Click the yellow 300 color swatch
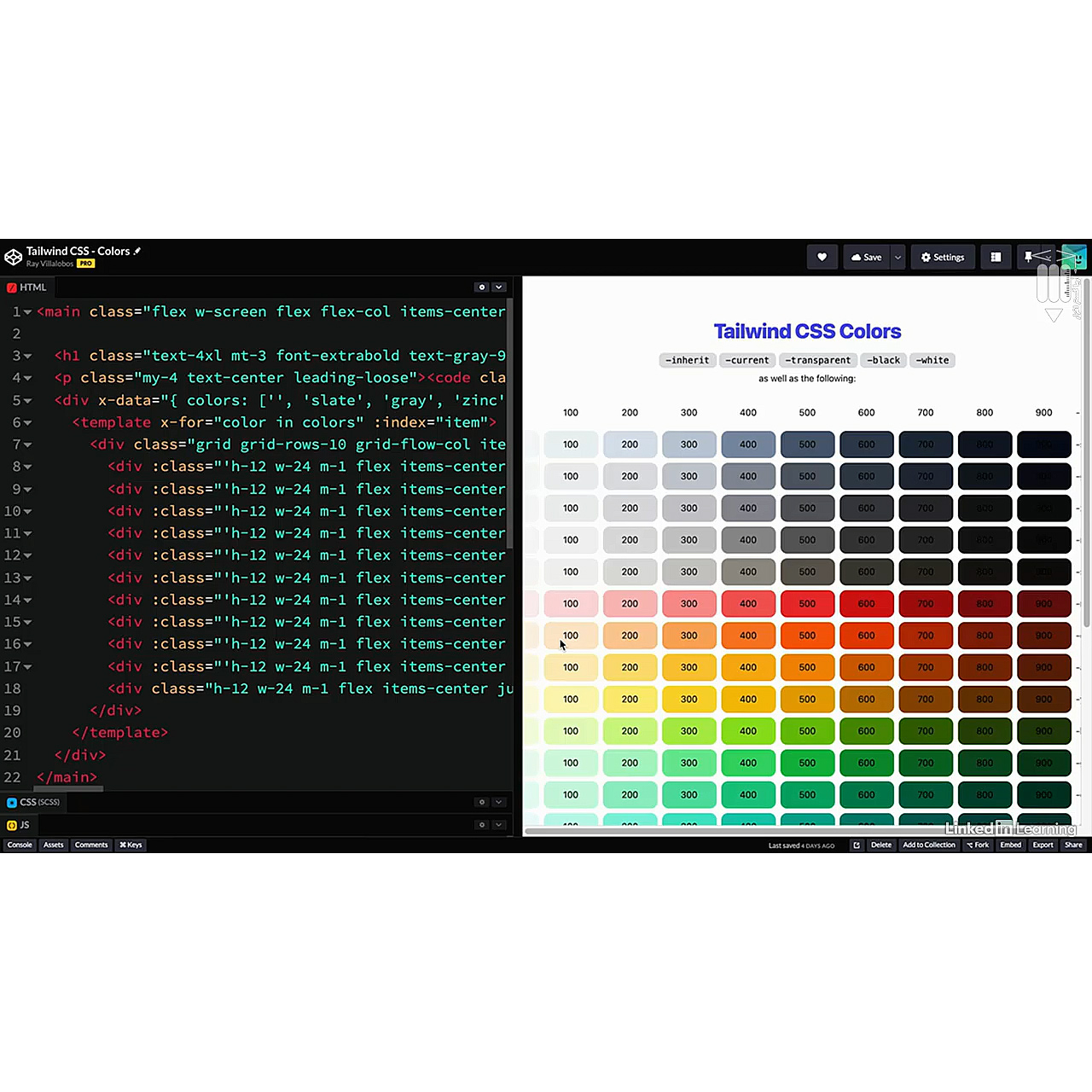 pyautogui.click(x=688, y=700)
